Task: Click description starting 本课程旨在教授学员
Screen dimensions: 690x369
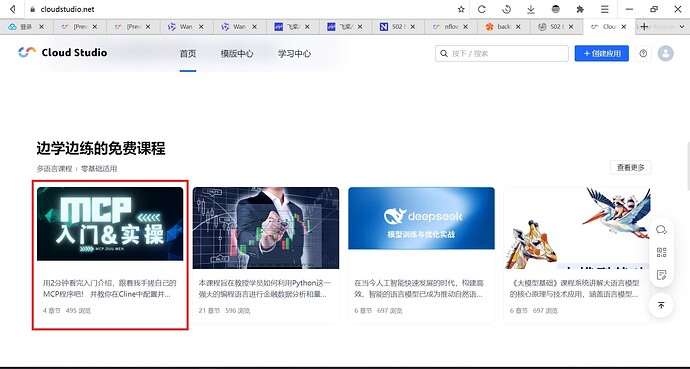Action: (265, 289)
